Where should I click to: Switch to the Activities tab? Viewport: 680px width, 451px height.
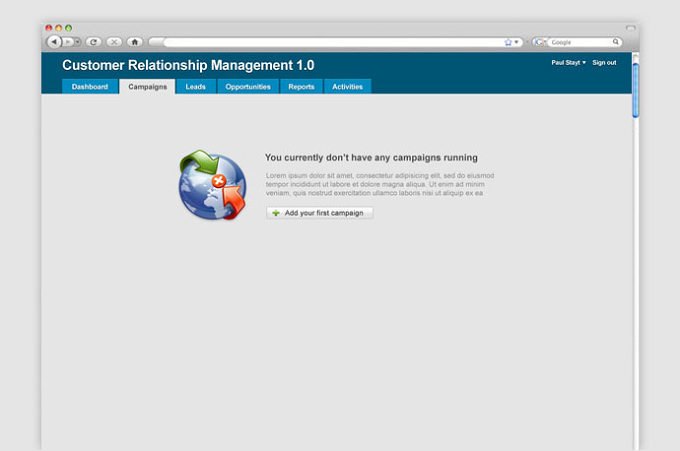click(347, 86)
